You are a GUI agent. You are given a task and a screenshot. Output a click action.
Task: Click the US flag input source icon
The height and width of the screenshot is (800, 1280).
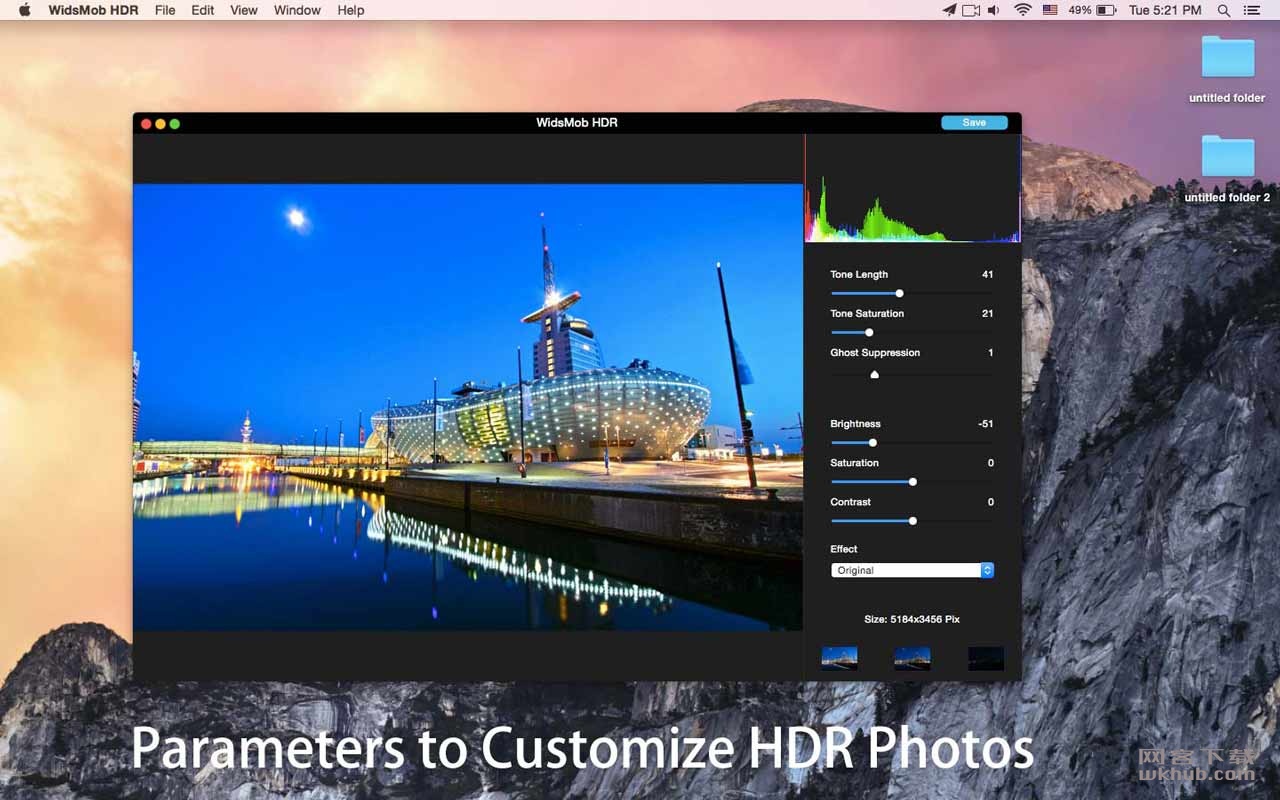1050,10
